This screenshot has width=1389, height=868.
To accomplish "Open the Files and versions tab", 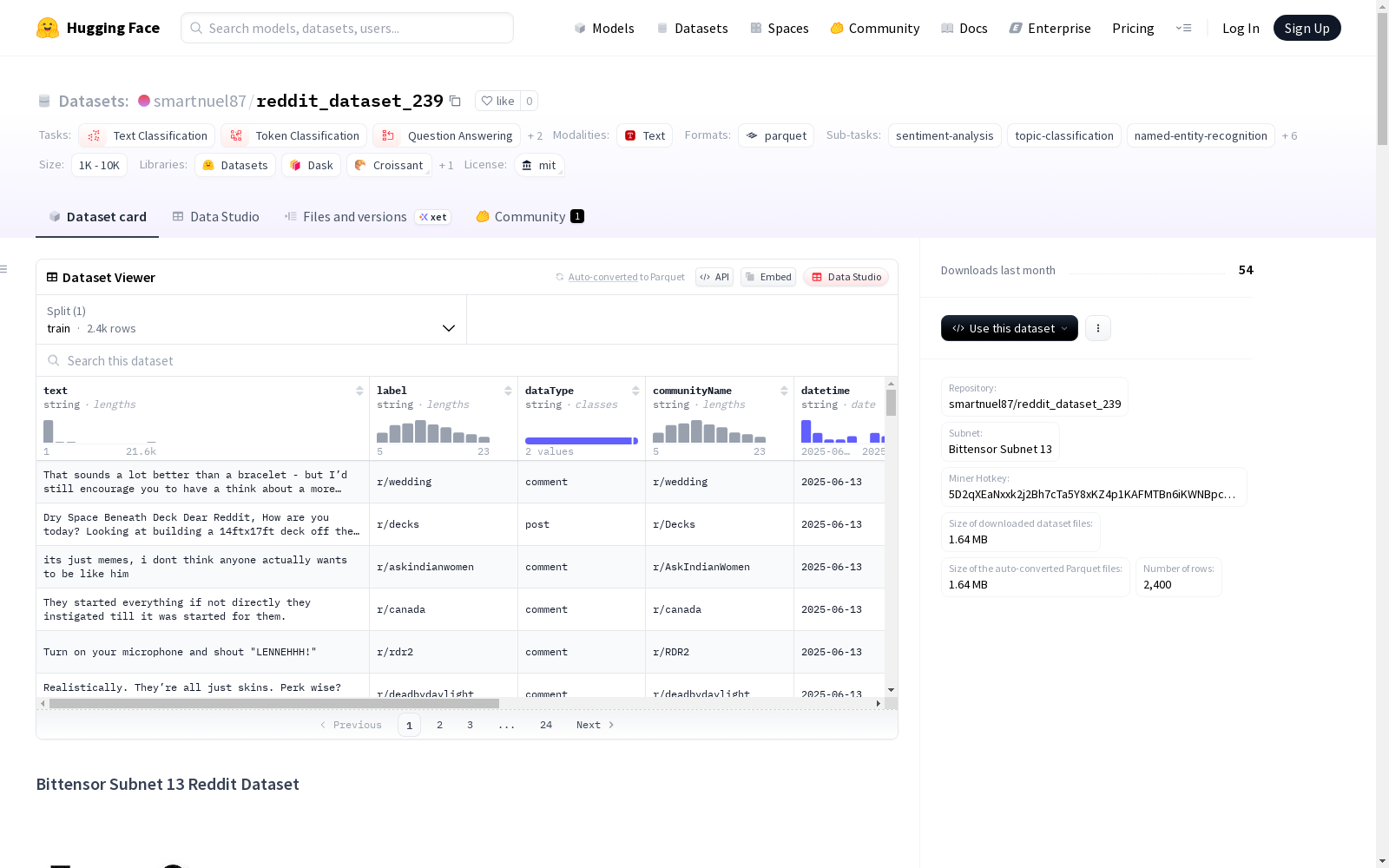I will point(367,217).
